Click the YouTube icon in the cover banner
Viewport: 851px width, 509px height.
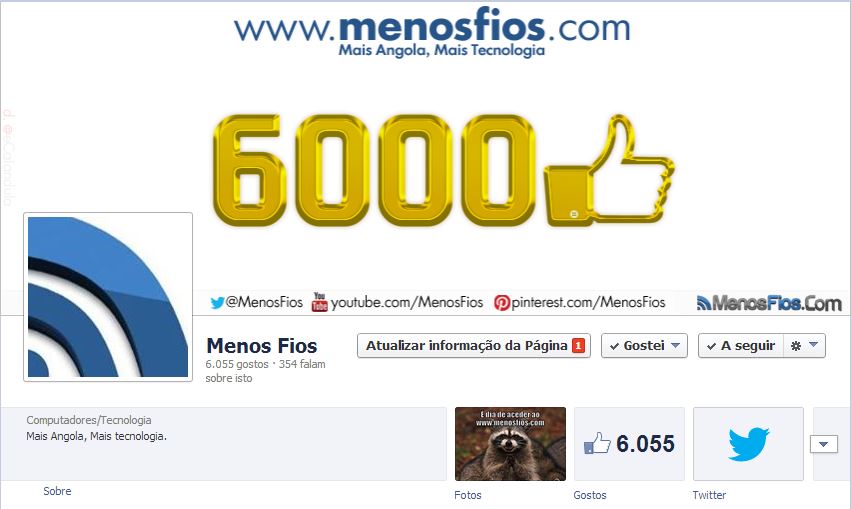pyautogui.click(x=320, y=302)
